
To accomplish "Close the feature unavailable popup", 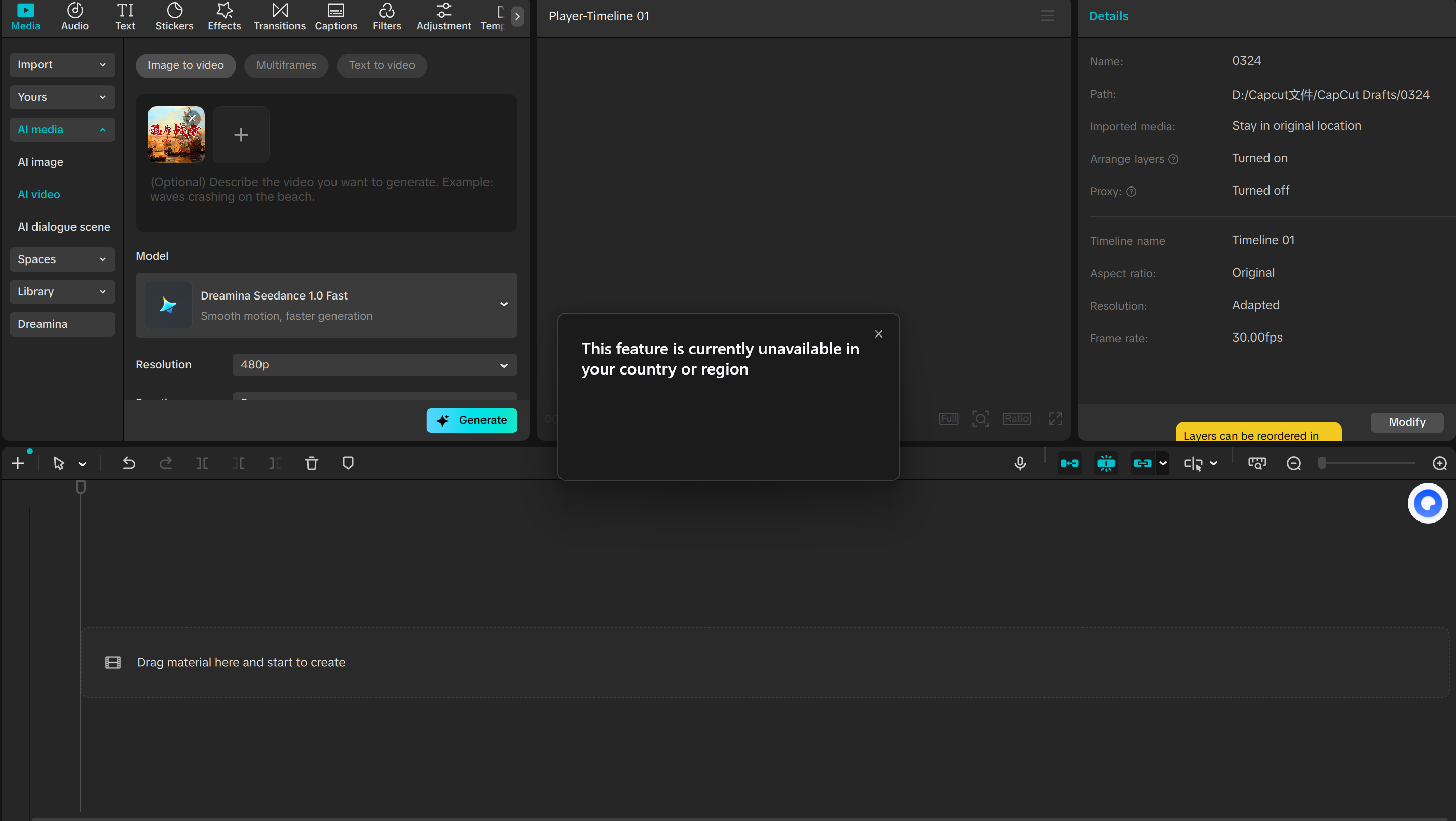I will pos(878,334).
